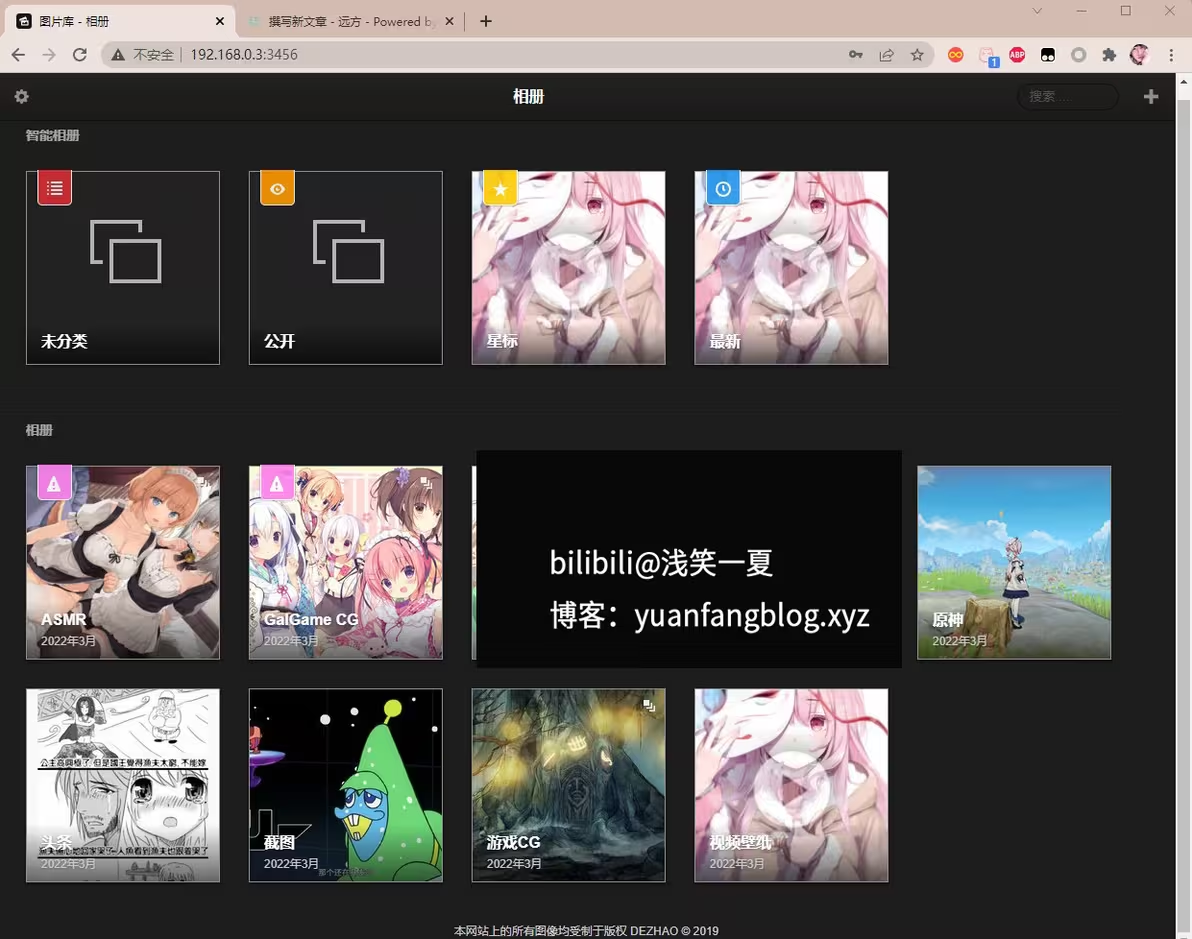Viewport: 1192px width, 939px height.
Task: Open the 原神 album
Action: tap(1014, 562)
